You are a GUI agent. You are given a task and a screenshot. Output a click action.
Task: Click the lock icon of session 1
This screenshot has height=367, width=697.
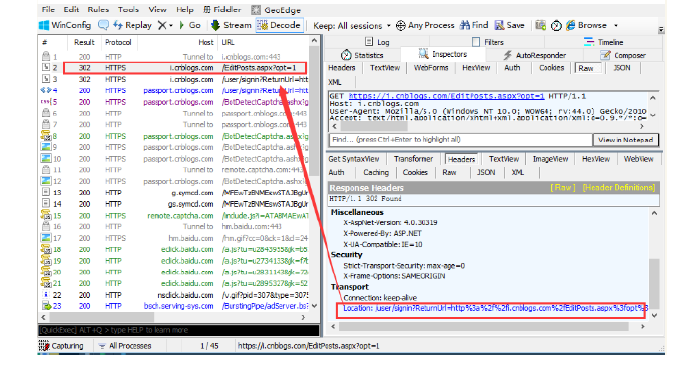coord(46,56)
